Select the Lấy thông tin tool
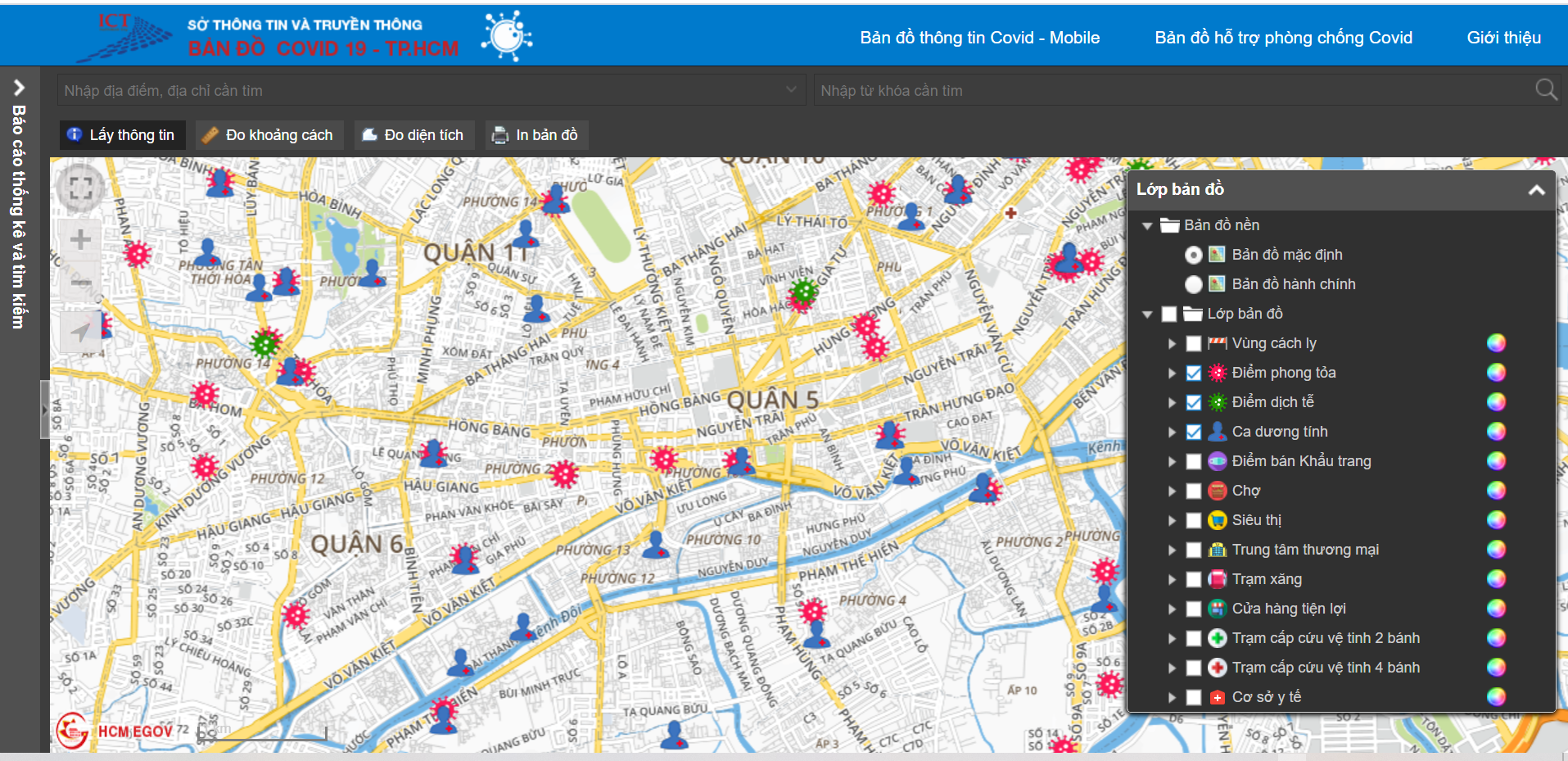Screen dimensions: 1568x761 point(122,135)
